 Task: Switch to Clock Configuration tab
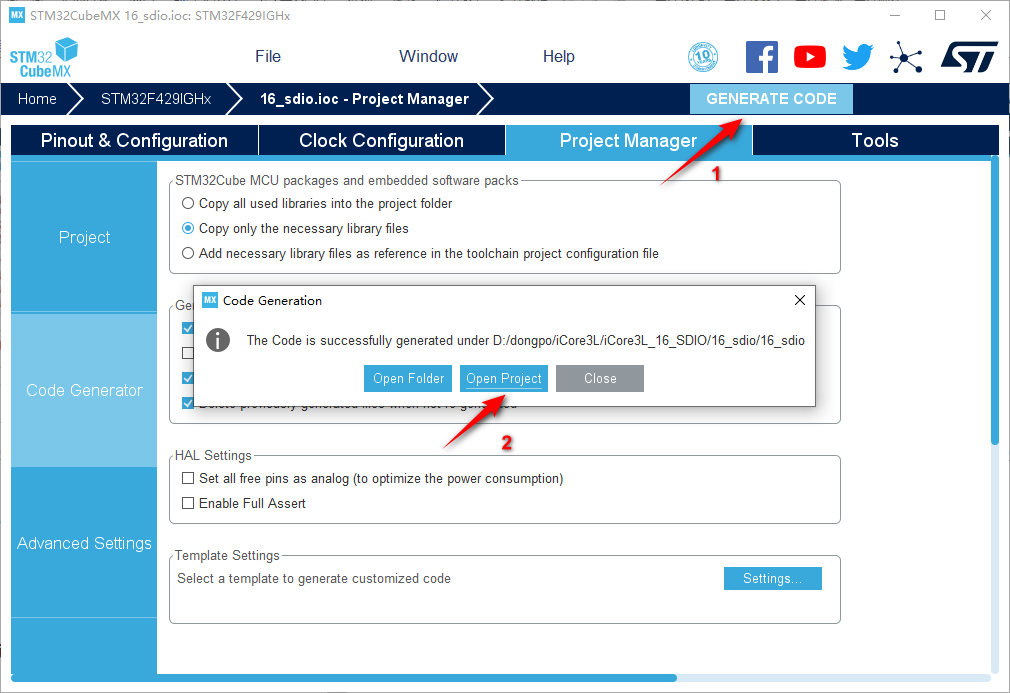[x=381, y=141]
